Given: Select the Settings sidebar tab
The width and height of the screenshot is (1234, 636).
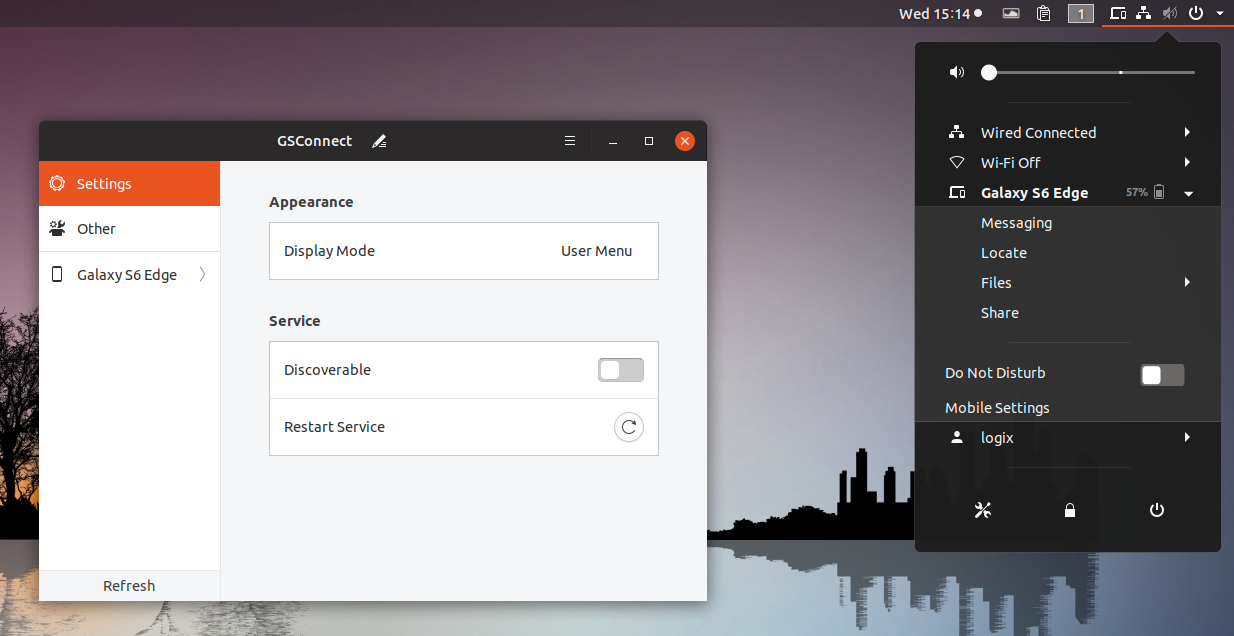Looking at the screenshot, I should [129, 184].
